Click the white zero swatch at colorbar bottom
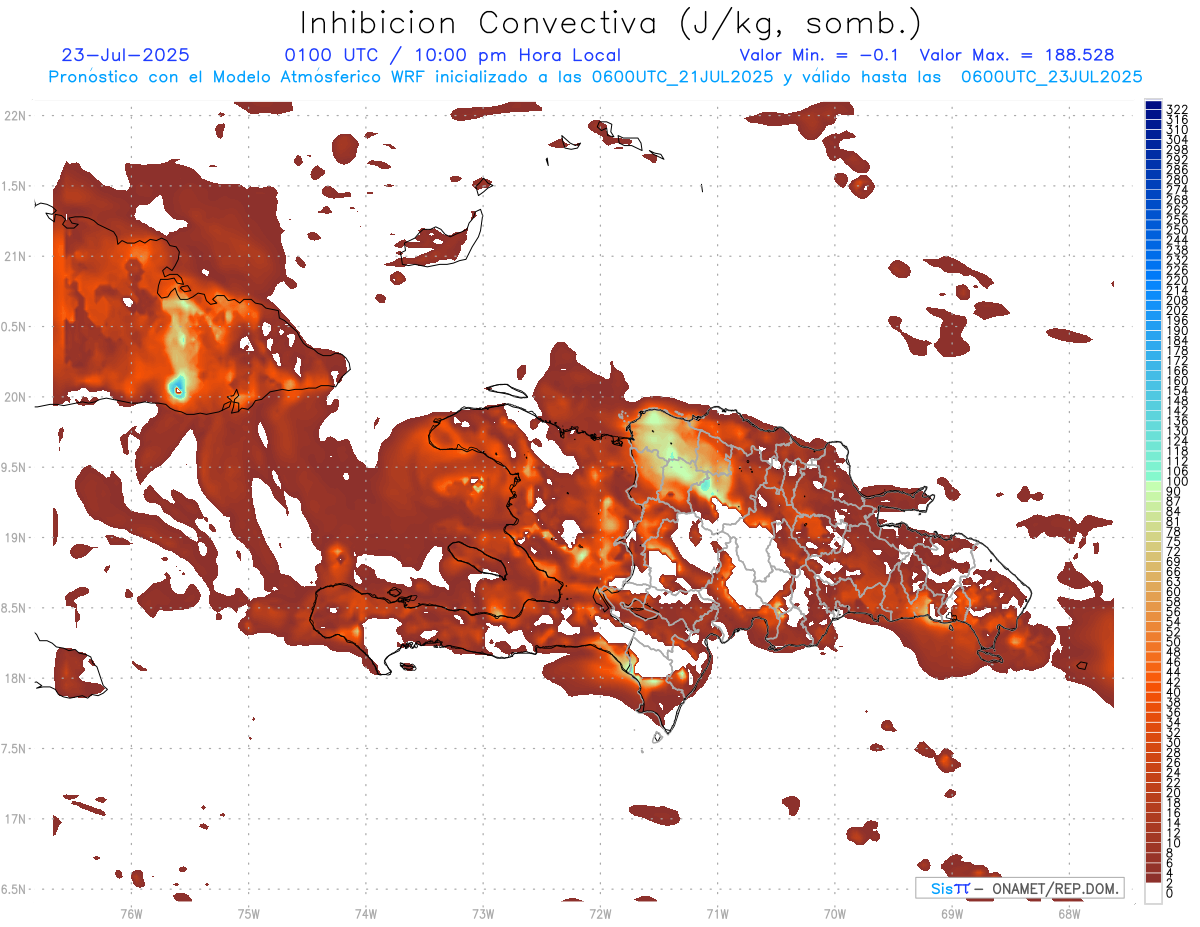 tap(1153, 894)
